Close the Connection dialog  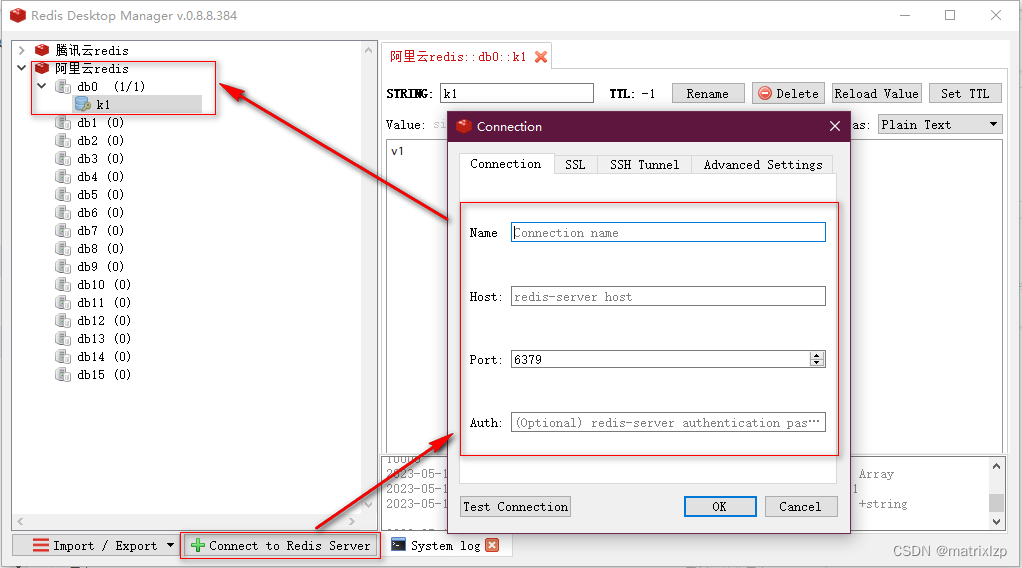click(x=835, y=126)
